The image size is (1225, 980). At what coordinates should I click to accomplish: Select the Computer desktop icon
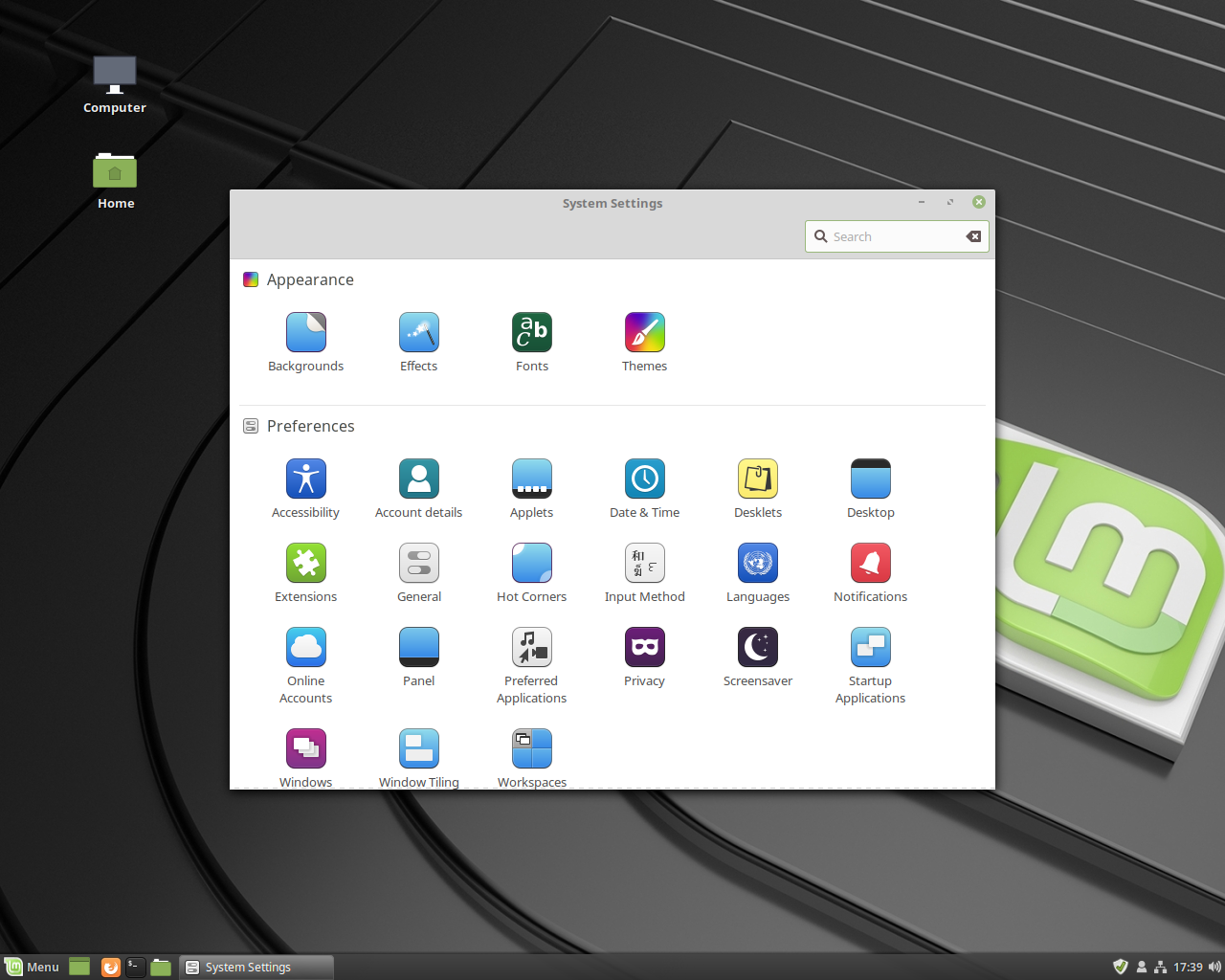(x=115, y=85)
